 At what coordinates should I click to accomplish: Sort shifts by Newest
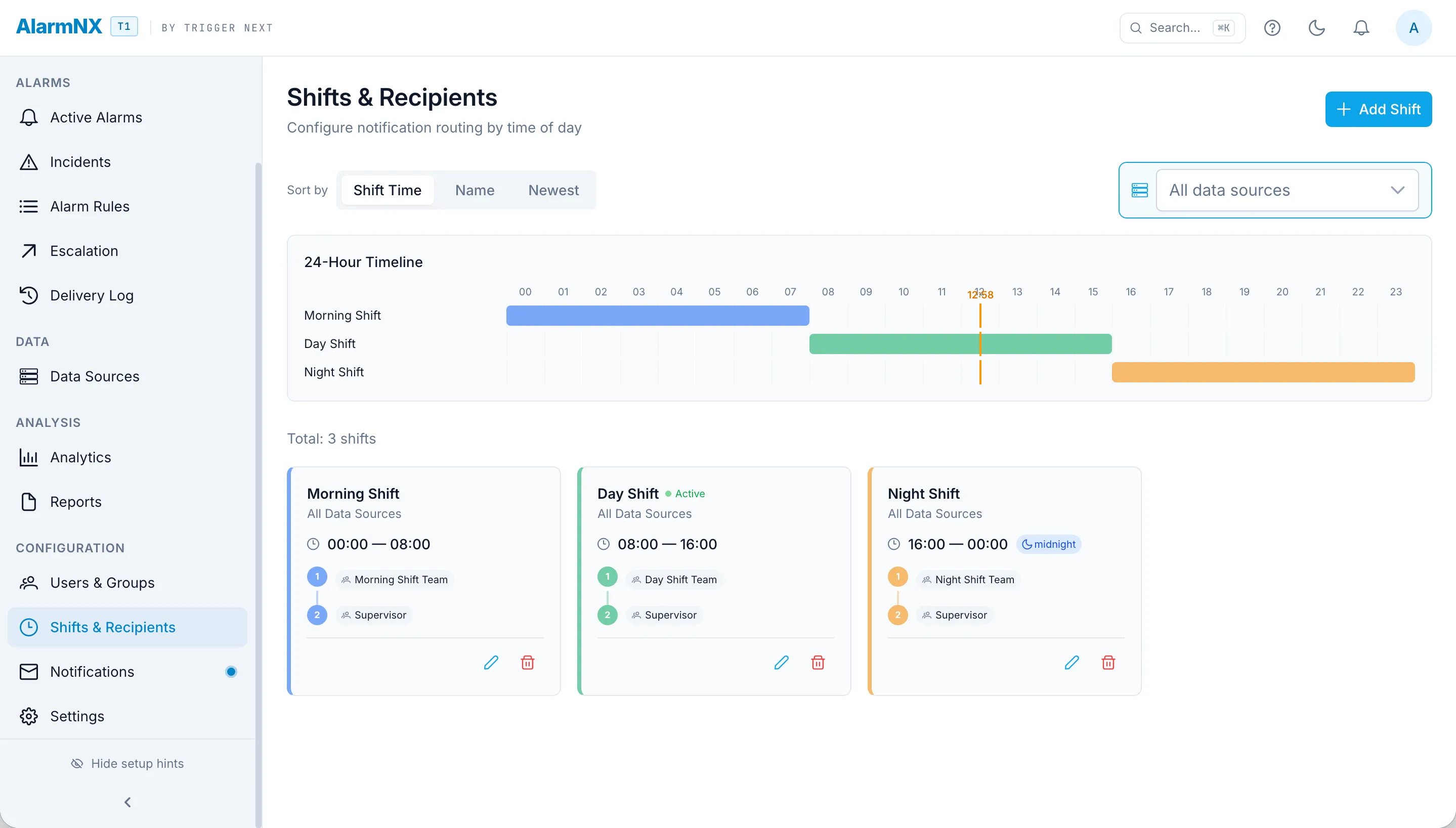click(553, 190)
